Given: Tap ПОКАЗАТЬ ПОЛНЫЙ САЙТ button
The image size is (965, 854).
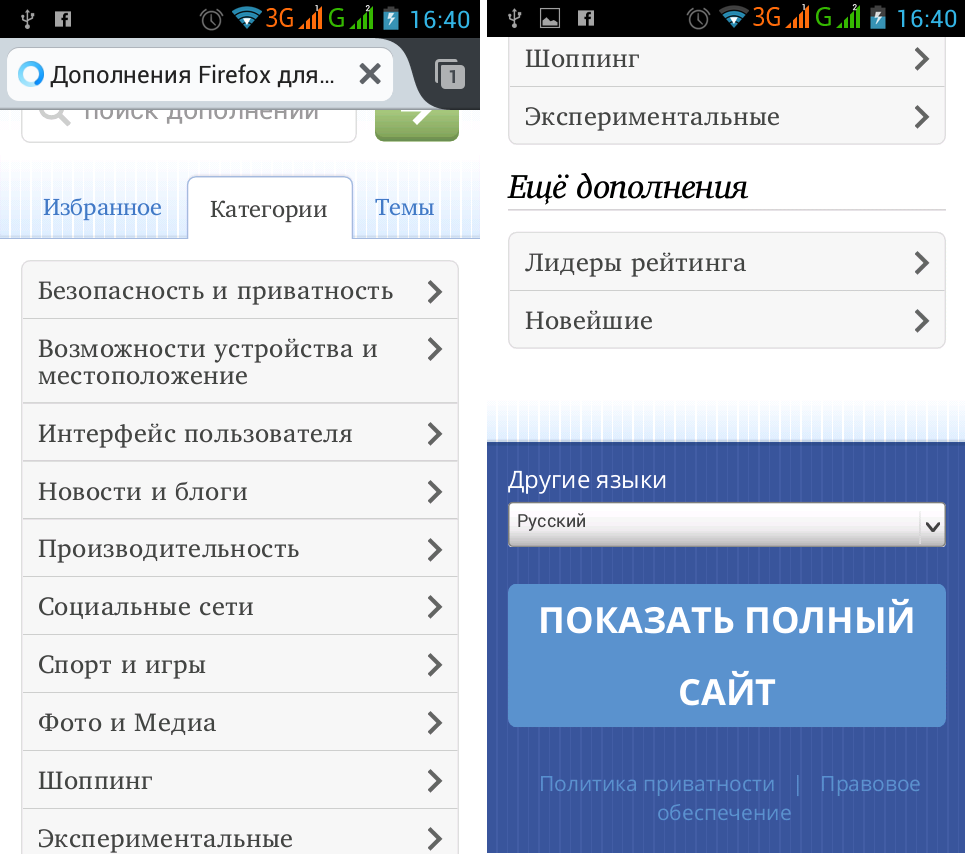Looking at the screenshot, I should pyautogui.click(x=727, y=655).
